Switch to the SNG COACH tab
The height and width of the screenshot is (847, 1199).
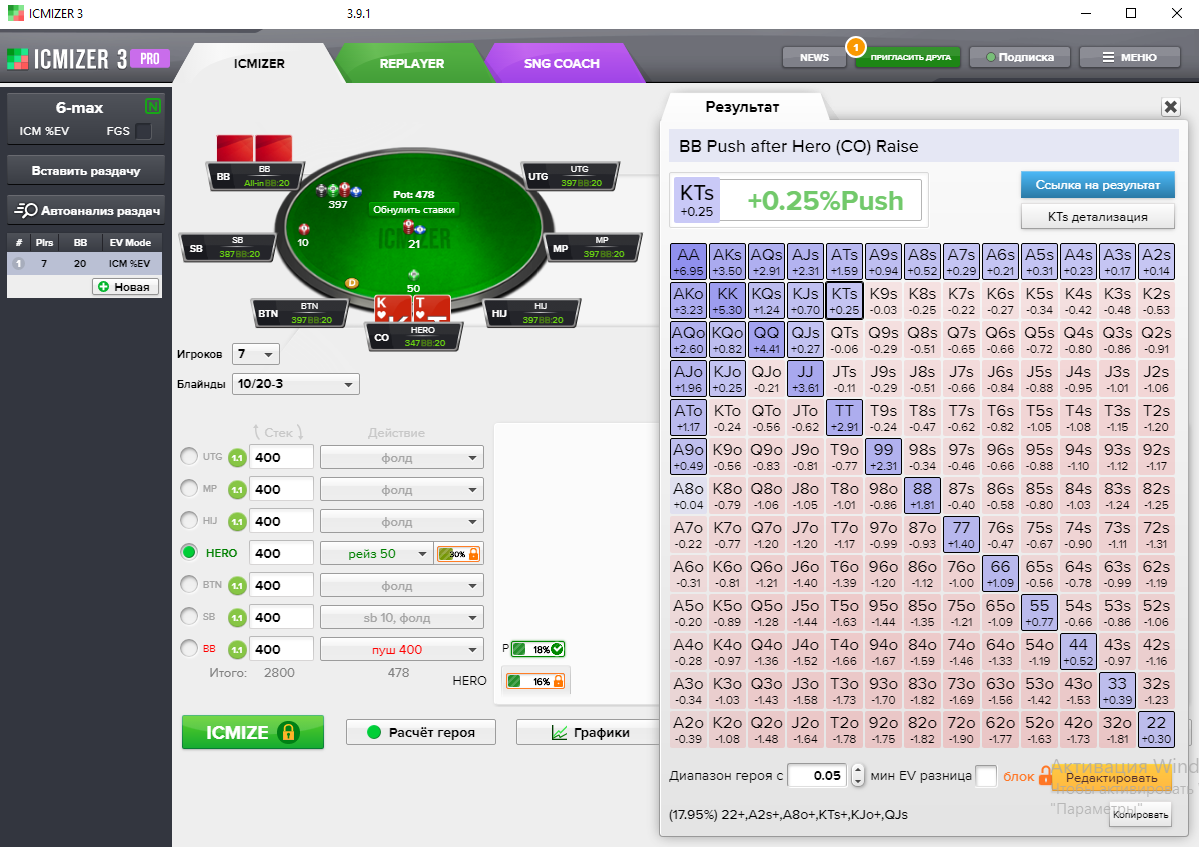tap(561, 63)
